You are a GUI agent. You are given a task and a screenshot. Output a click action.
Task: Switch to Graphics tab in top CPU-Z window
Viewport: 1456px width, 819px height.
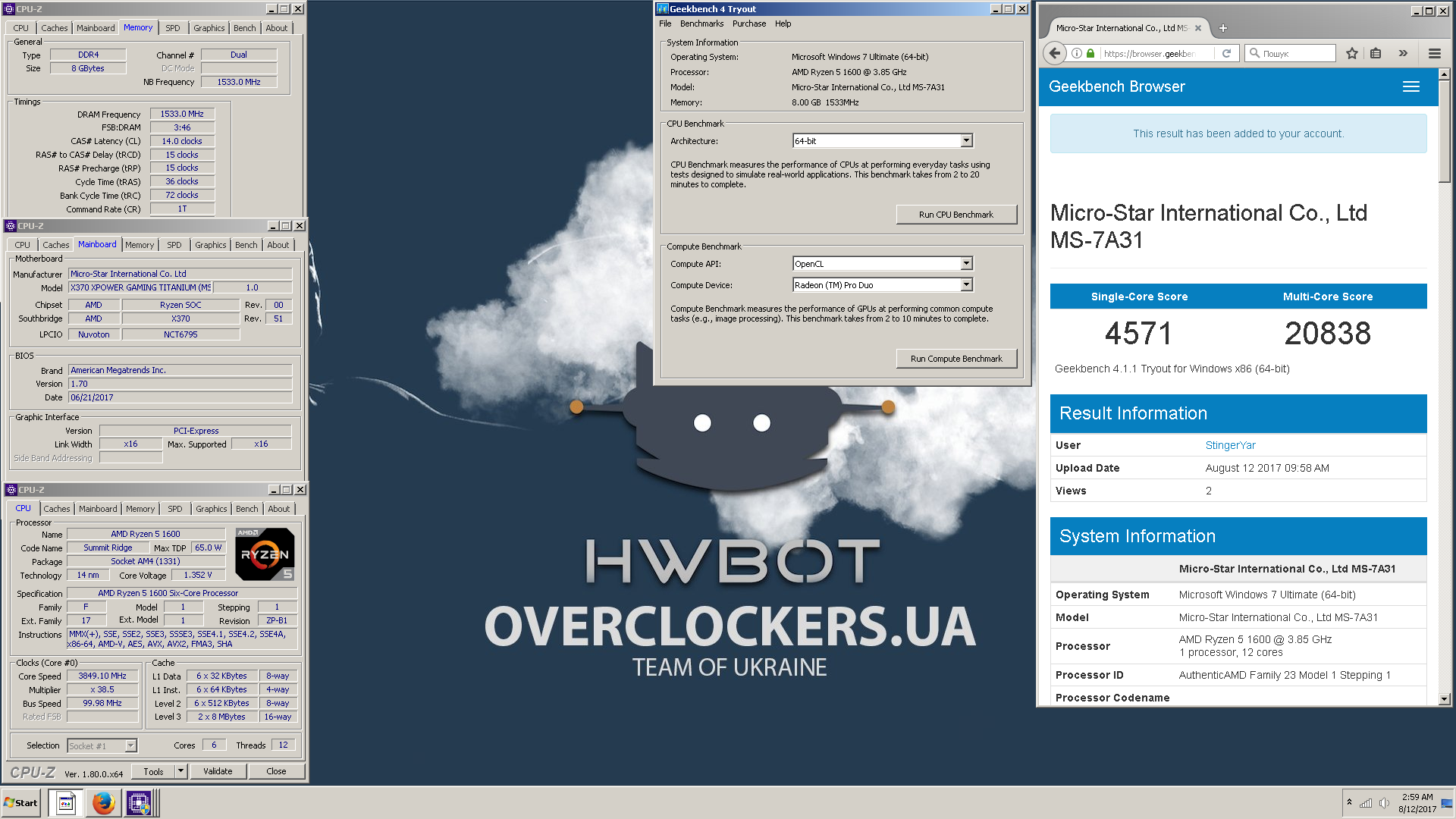pos(209,28)
